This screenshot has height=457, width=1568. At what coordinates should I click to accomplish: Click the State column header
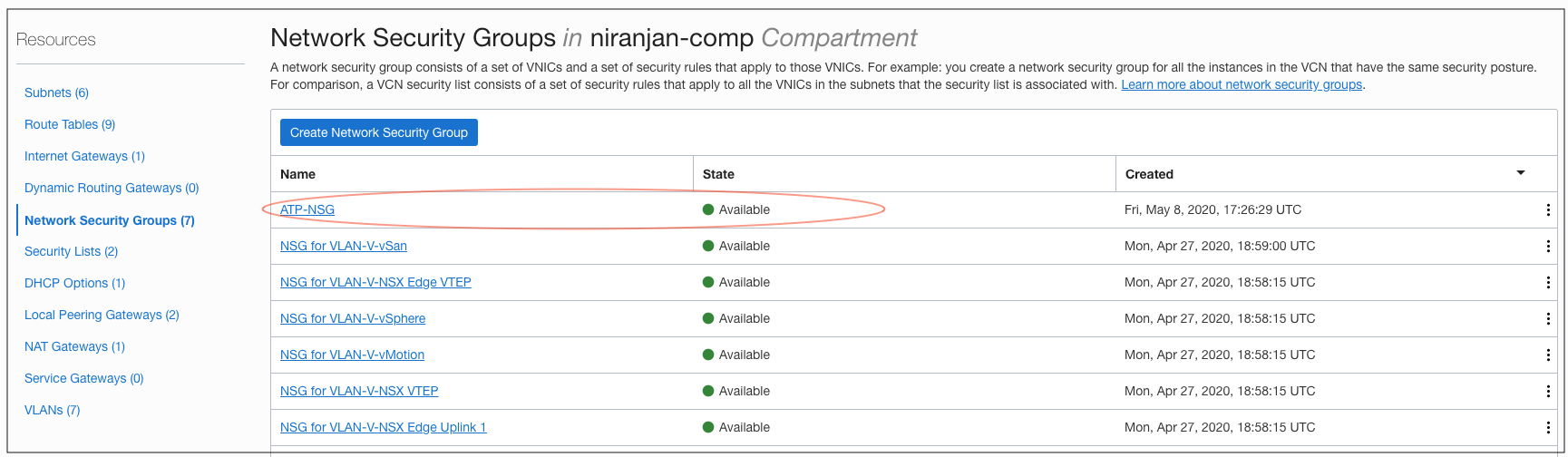pyautogui.click(x=718, y=174)
